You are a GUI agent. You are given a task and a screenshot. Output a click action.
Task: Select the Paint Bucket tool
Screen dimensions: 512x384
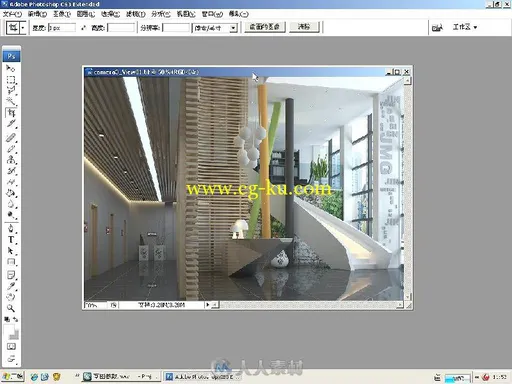coord(11,193)
